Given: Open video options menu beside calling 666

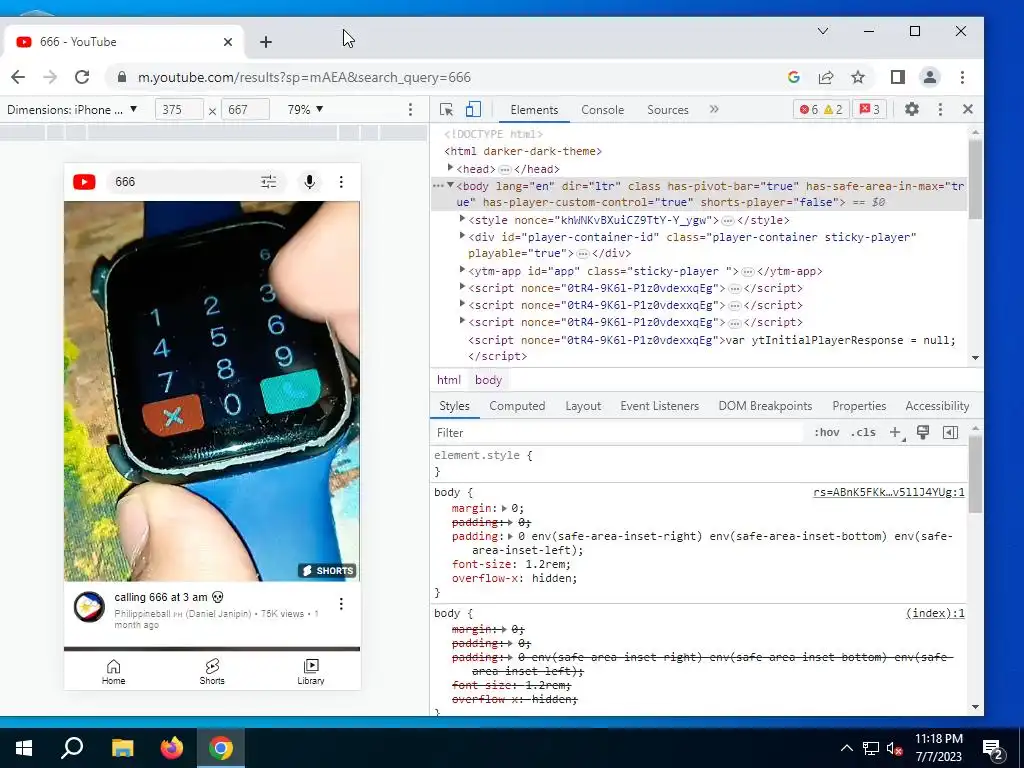Looking at the screenshot, I should coord(341,604).
